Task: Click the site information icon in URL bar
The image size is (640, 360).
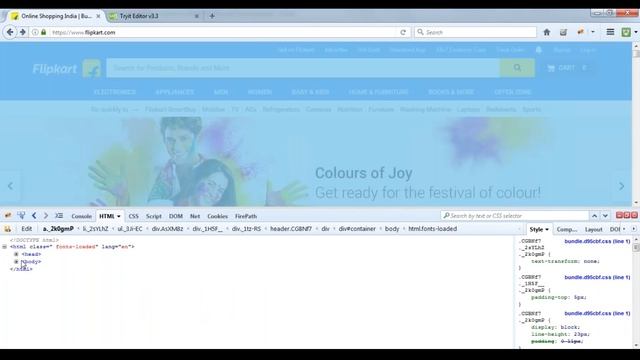Action: pos(35,32)
